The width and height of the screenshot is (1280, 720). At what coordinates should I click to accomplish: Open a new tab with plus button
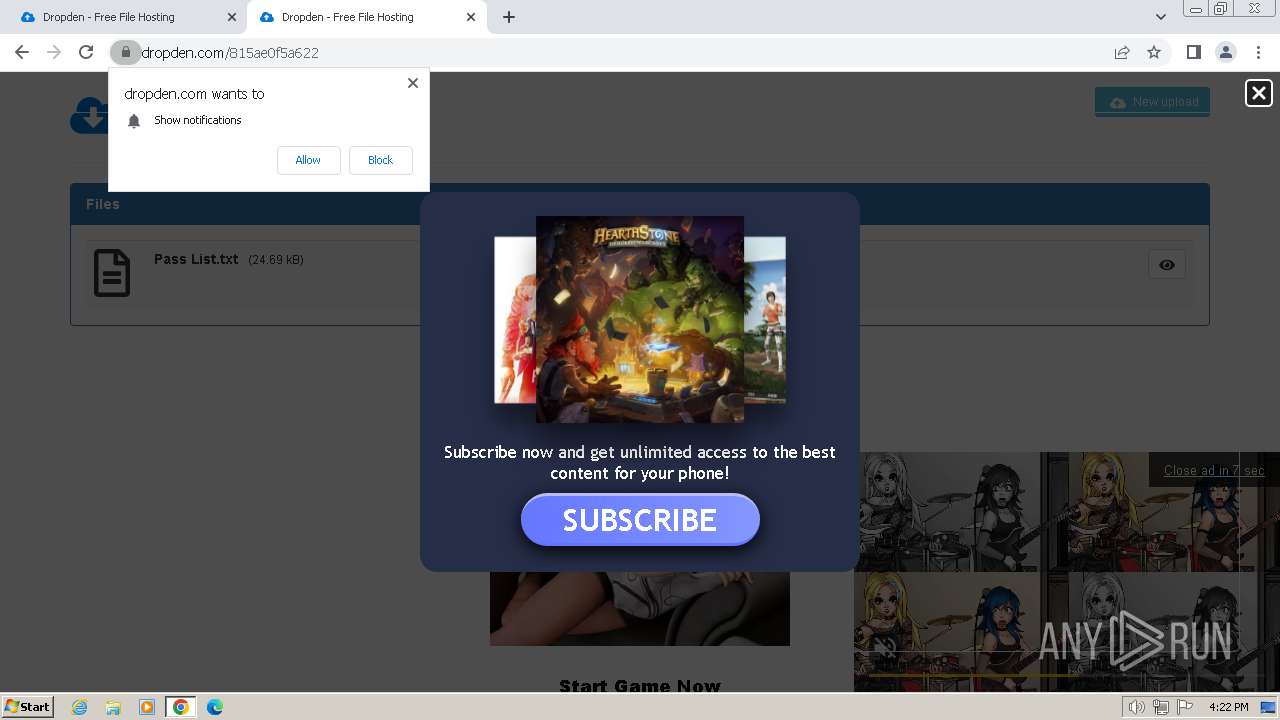[x=509, y=17]
